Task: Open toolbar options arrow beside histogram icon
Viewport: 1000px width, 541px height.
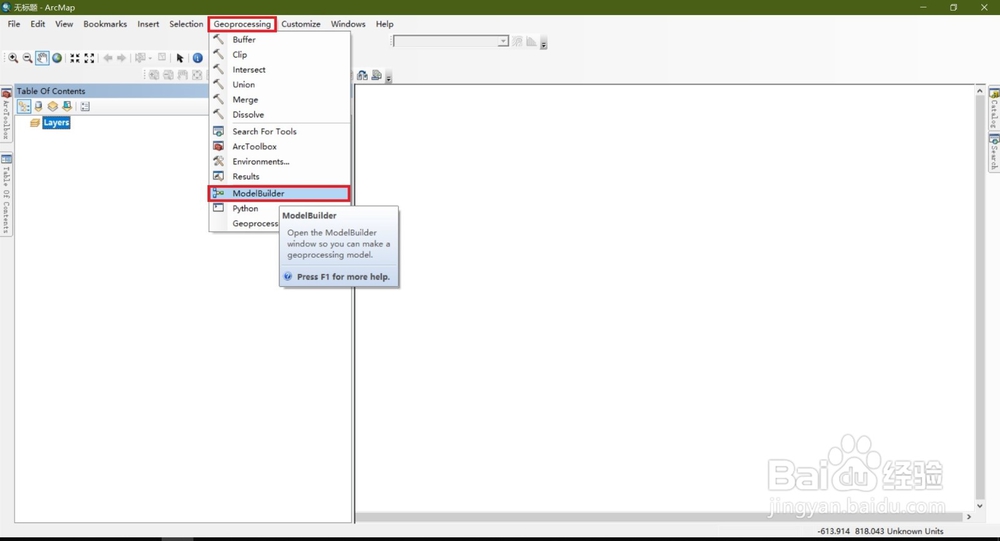Action: (x=543, y=44)
